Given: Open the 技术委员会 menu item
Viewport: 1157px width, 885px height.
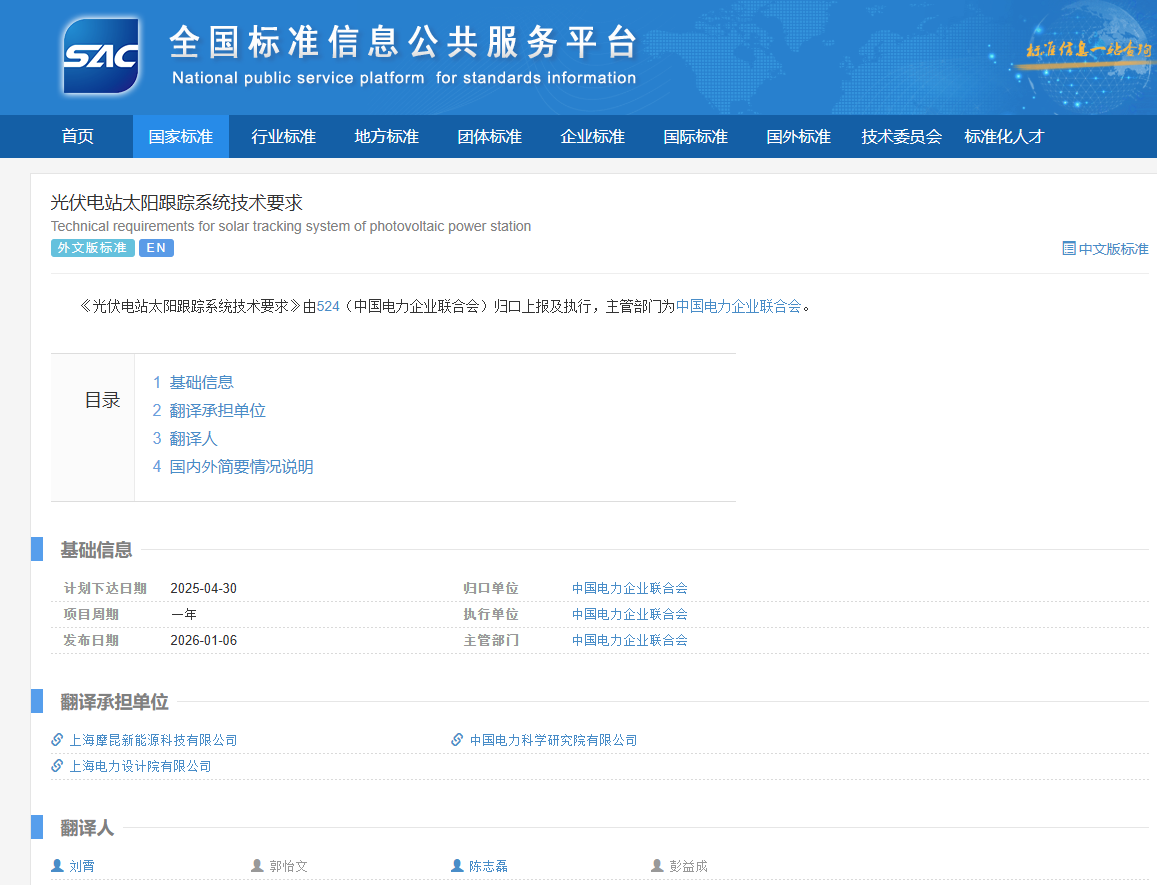Looking at the screenshot, I should pyautogui.click(x=901, y=137).
